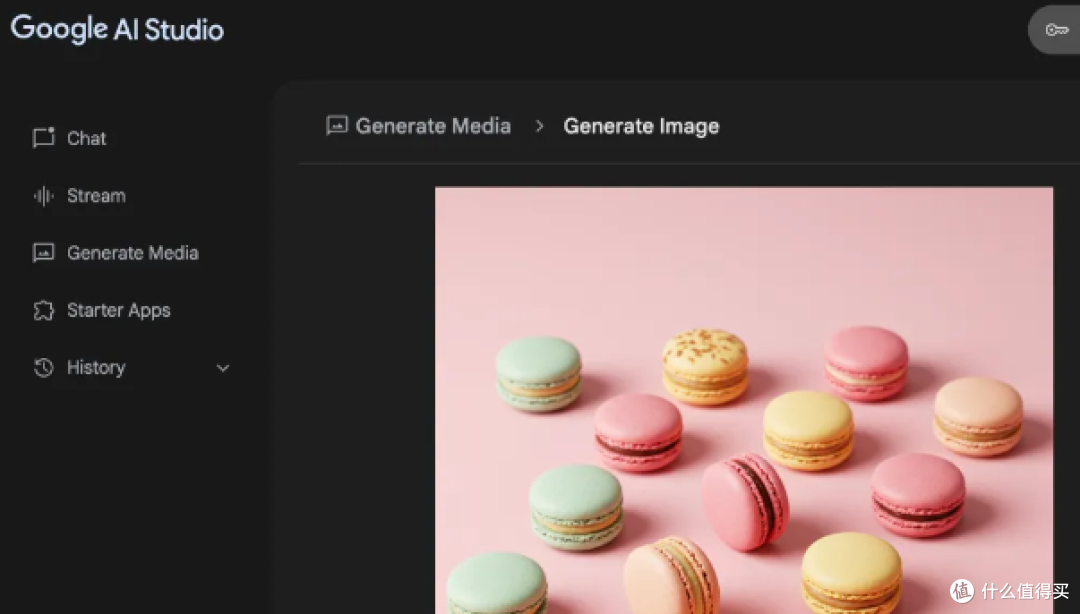Screen dimensions: 1080x614
Task: Expand the History chevron
Action: tap(222, 368)
